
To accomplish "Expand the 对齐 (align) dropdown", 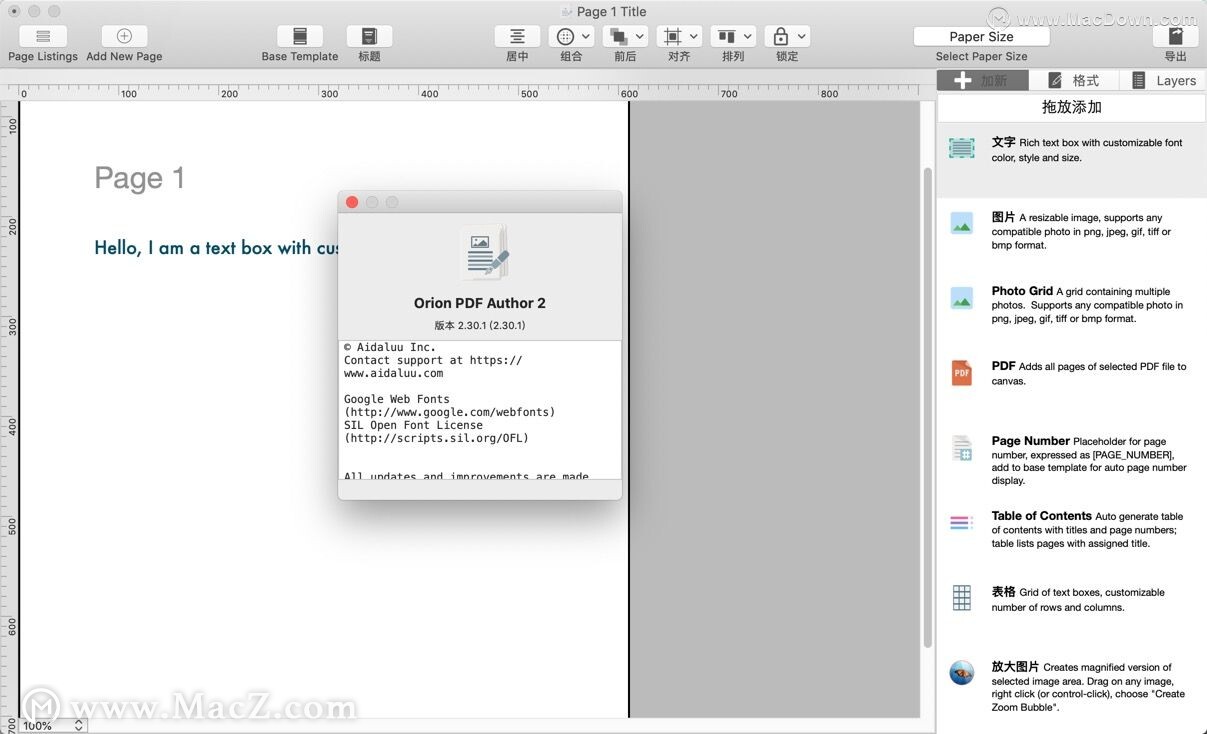I will (x=679, y=37).
